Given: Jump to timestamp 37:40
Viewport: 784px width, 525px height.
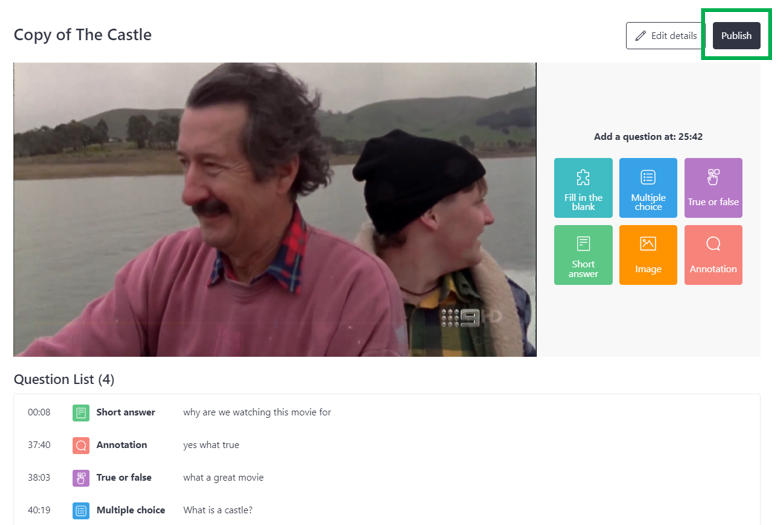Looking at the screenshot, I should [39, 444].
